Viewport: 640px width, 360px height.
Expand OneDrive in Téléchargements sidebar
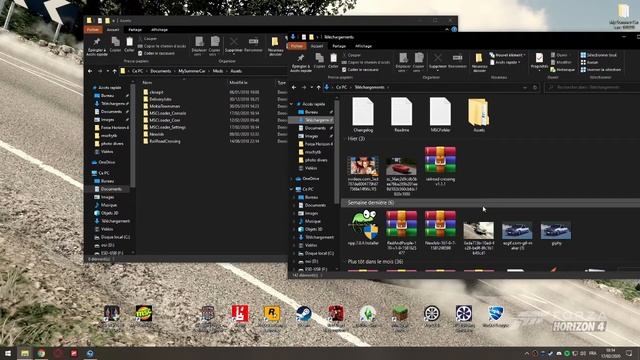tap(292, 179)
